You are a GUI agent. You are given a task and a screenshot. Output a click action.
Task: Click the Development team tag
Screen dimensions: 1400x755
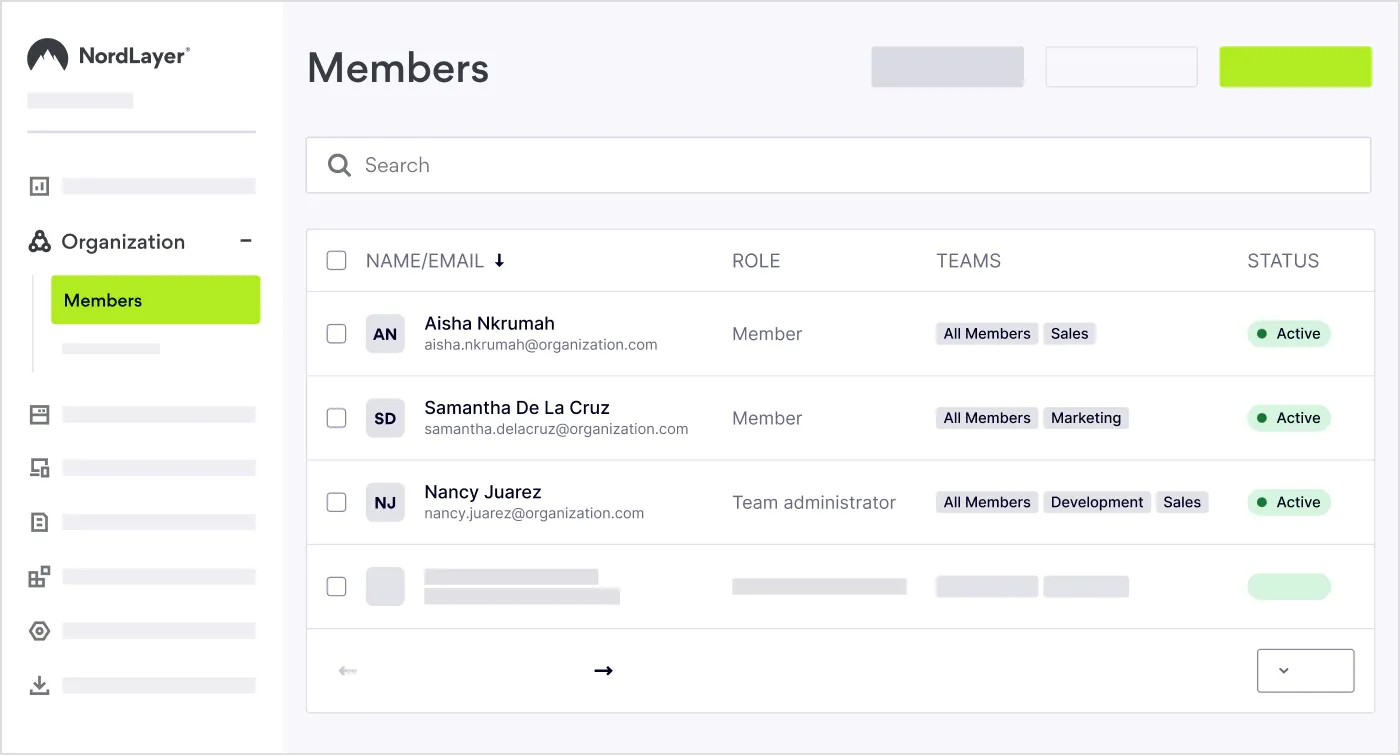1097,502
